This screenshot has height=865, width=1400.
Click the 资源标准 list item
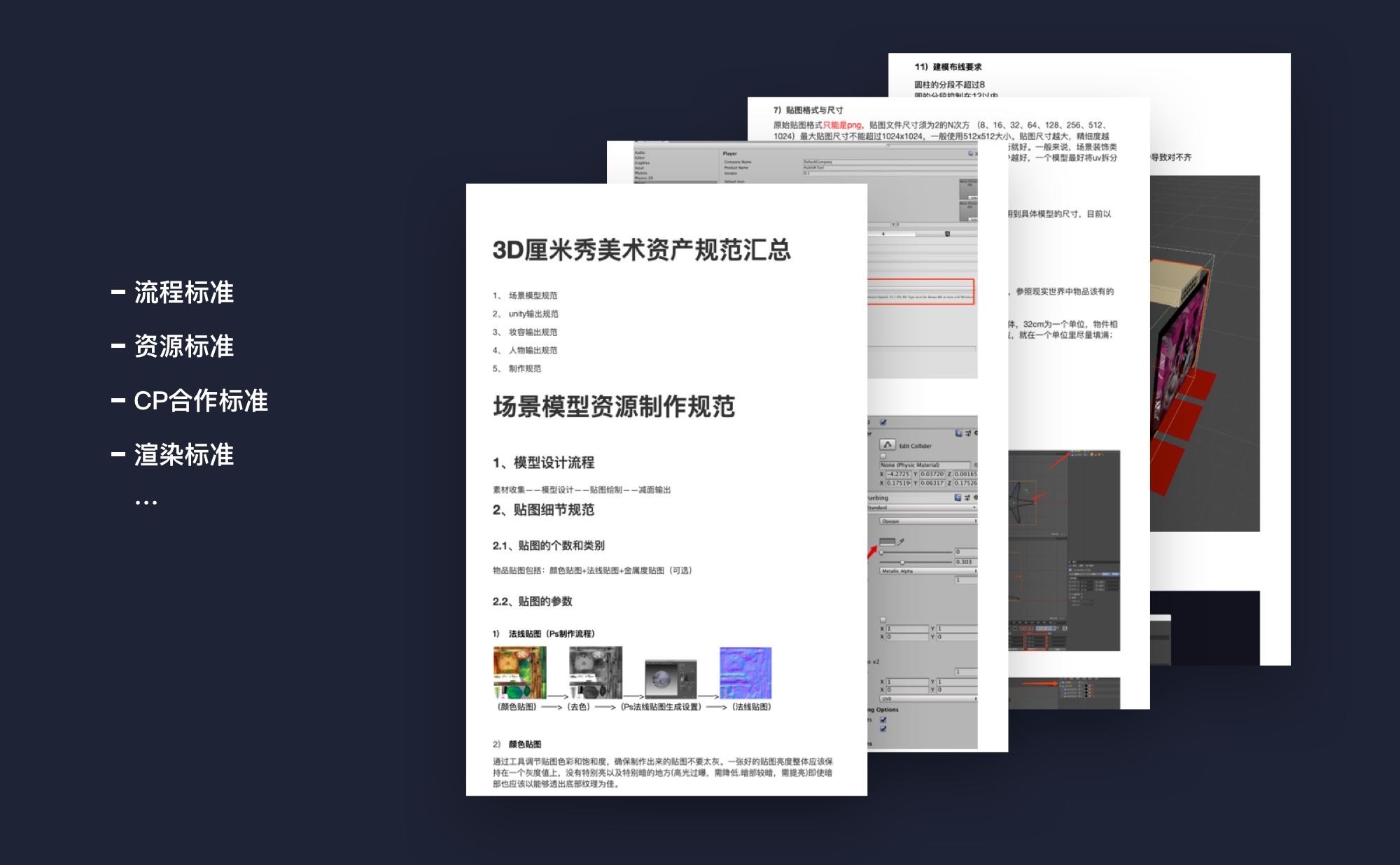tap(184, 346)
